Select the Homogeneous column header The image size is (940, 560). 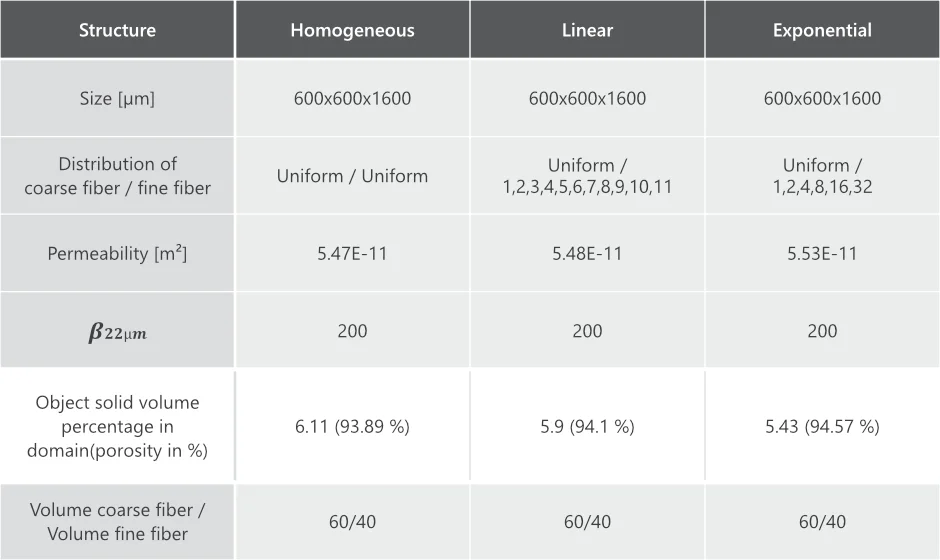coord(352,30)
